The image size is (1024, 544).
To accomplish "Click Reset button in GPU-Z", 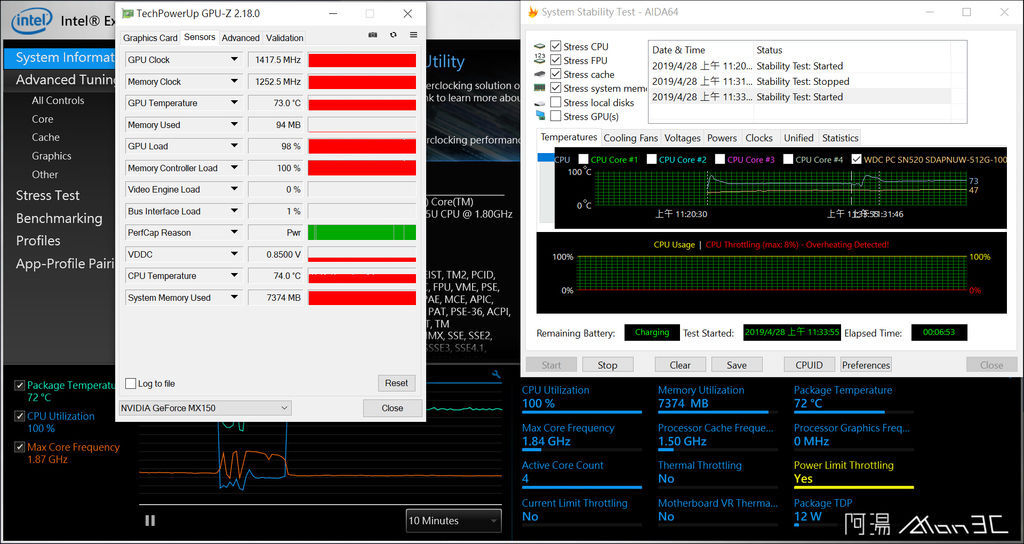I will [x=396, y=383].
